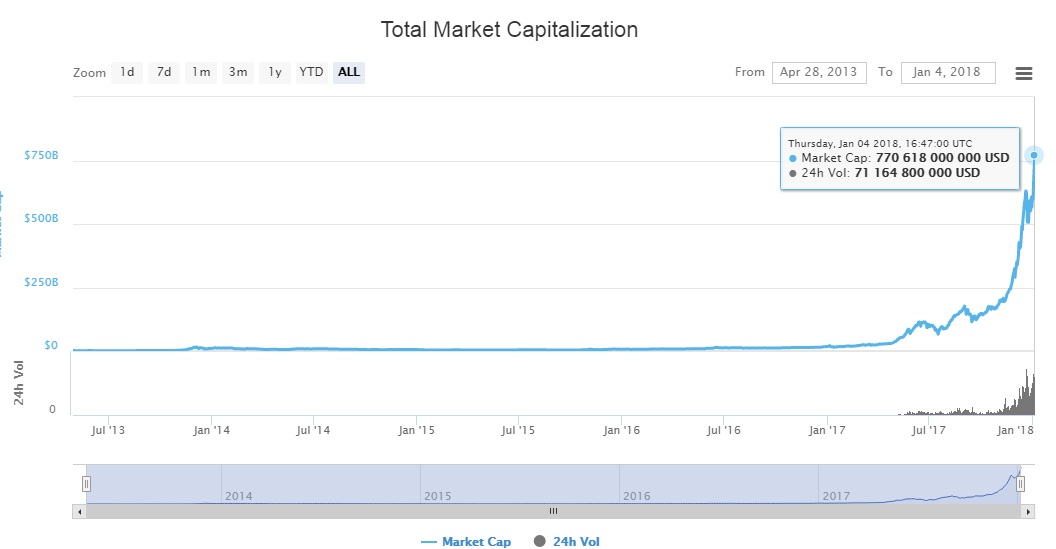Set zoom to 3m

[x=238, y=72]
